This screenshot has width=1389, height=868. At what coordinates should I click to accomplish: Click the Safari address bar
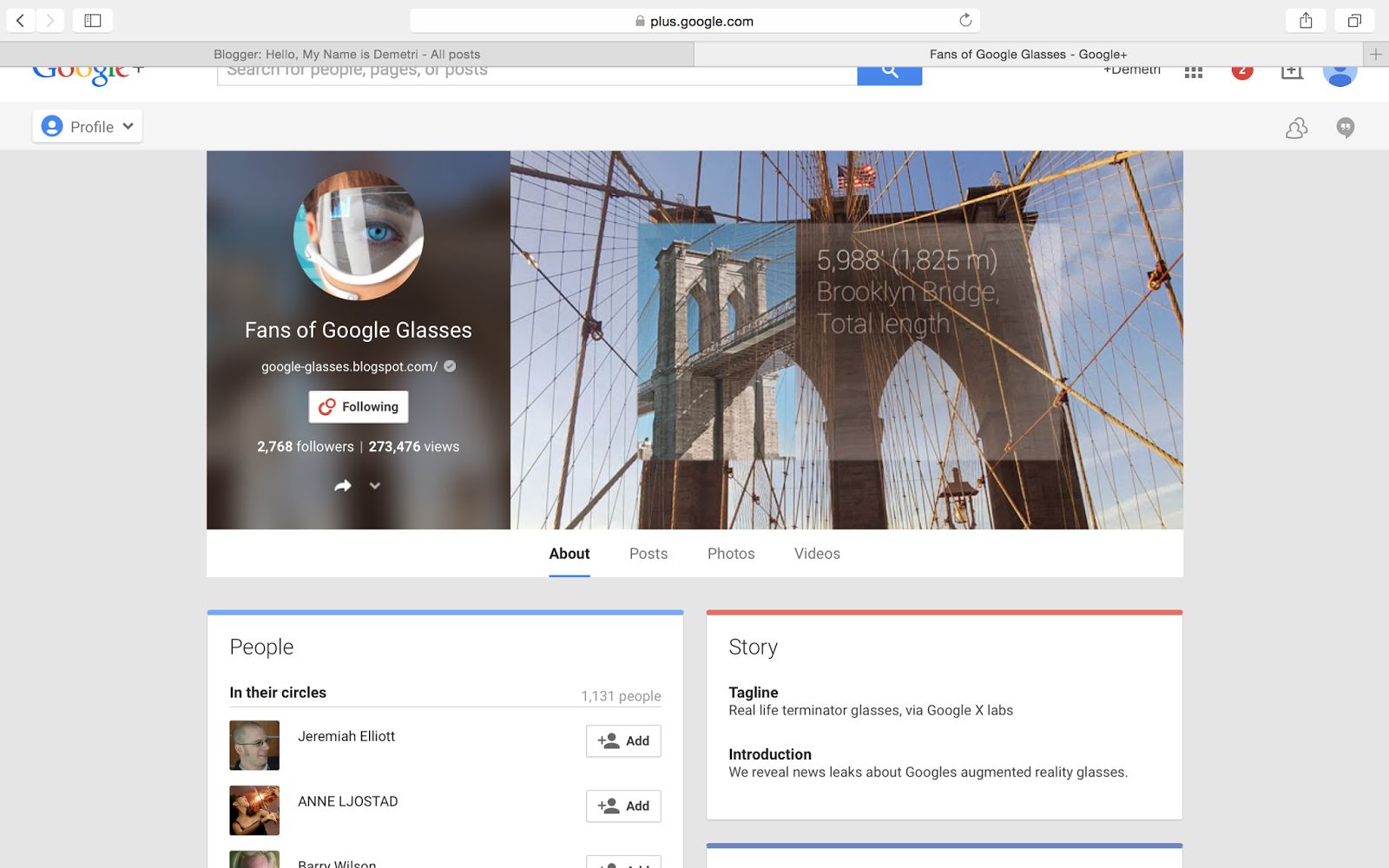694,21
